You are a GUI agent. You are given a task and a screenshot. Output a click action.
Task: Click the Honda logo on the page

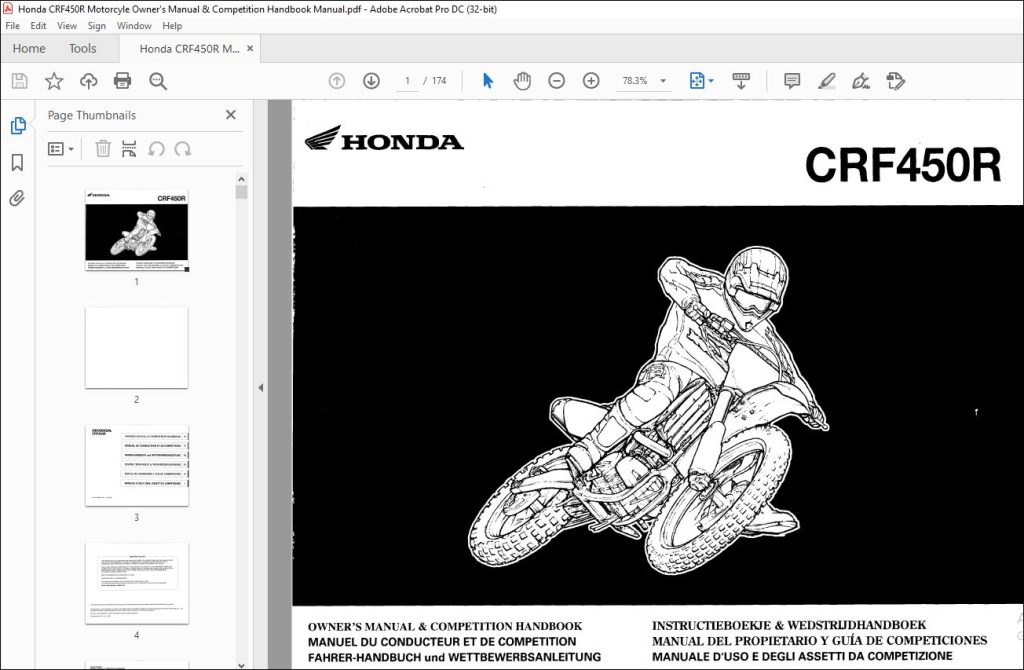pyautogui.click(x=384, y=138)
